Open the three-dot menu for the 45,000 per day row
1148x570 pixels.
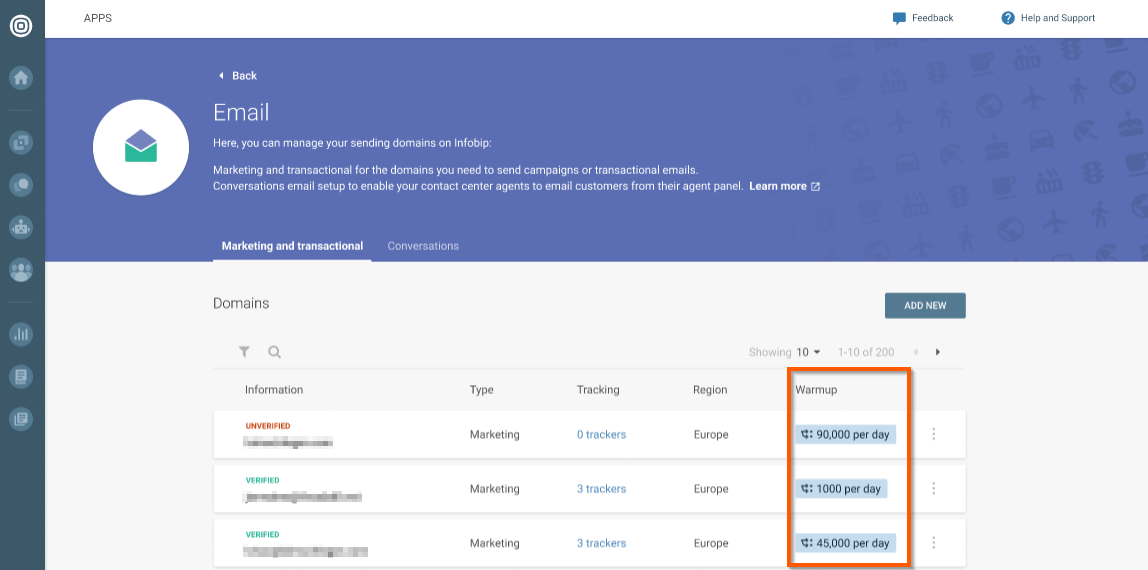coord(934,543)
